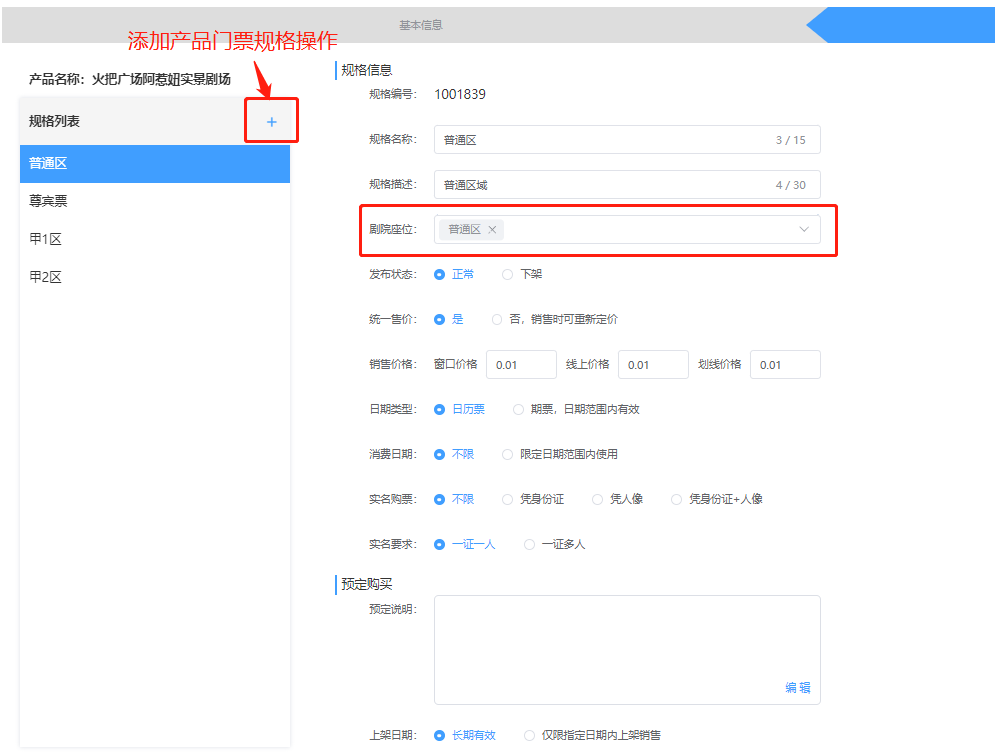Set 发布状态 to 下架
The width and height of the screenshot is (995, 755).
click(x=508, y=274)
